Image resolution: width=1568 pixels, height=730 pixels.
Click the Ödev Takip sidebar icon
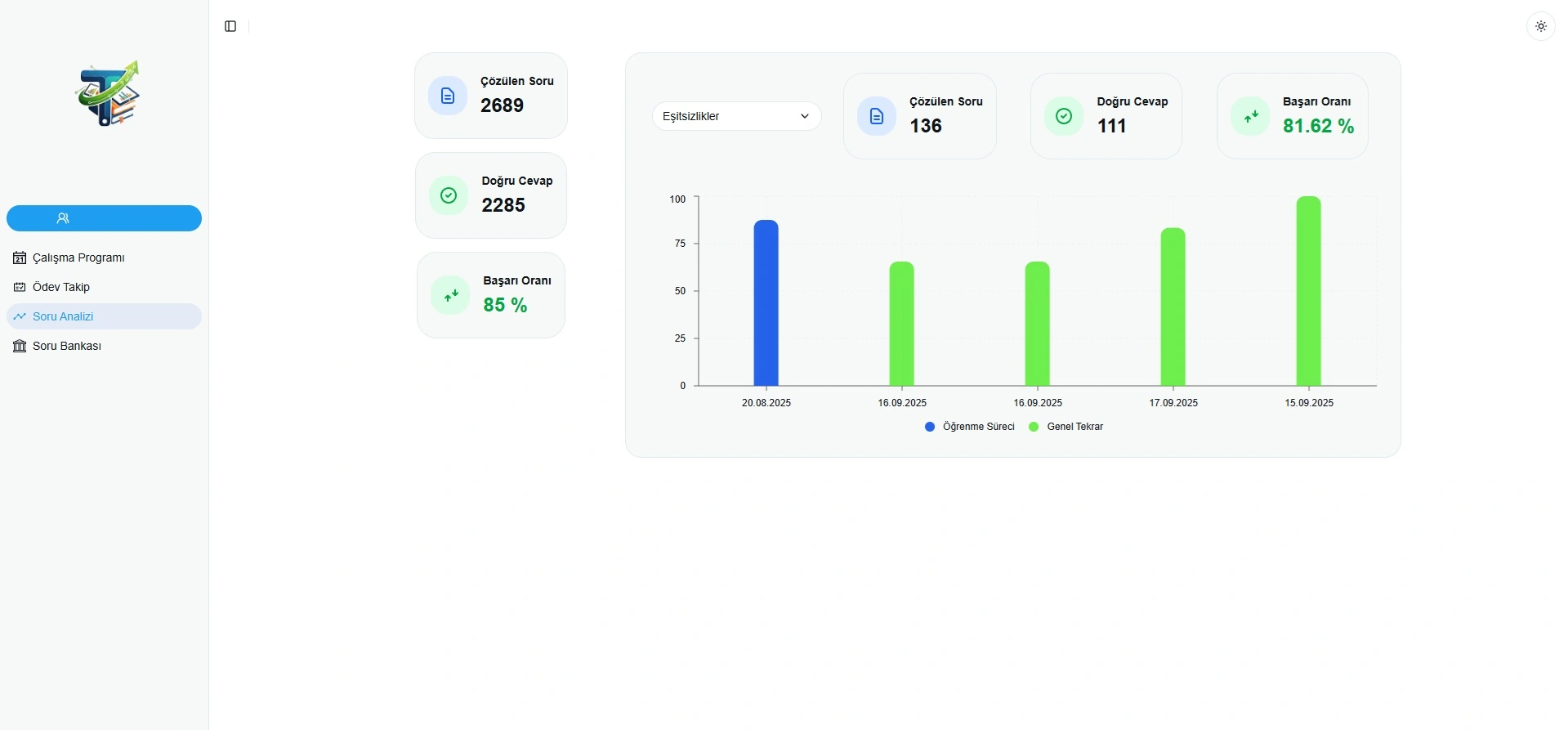(x=20, y=287)
